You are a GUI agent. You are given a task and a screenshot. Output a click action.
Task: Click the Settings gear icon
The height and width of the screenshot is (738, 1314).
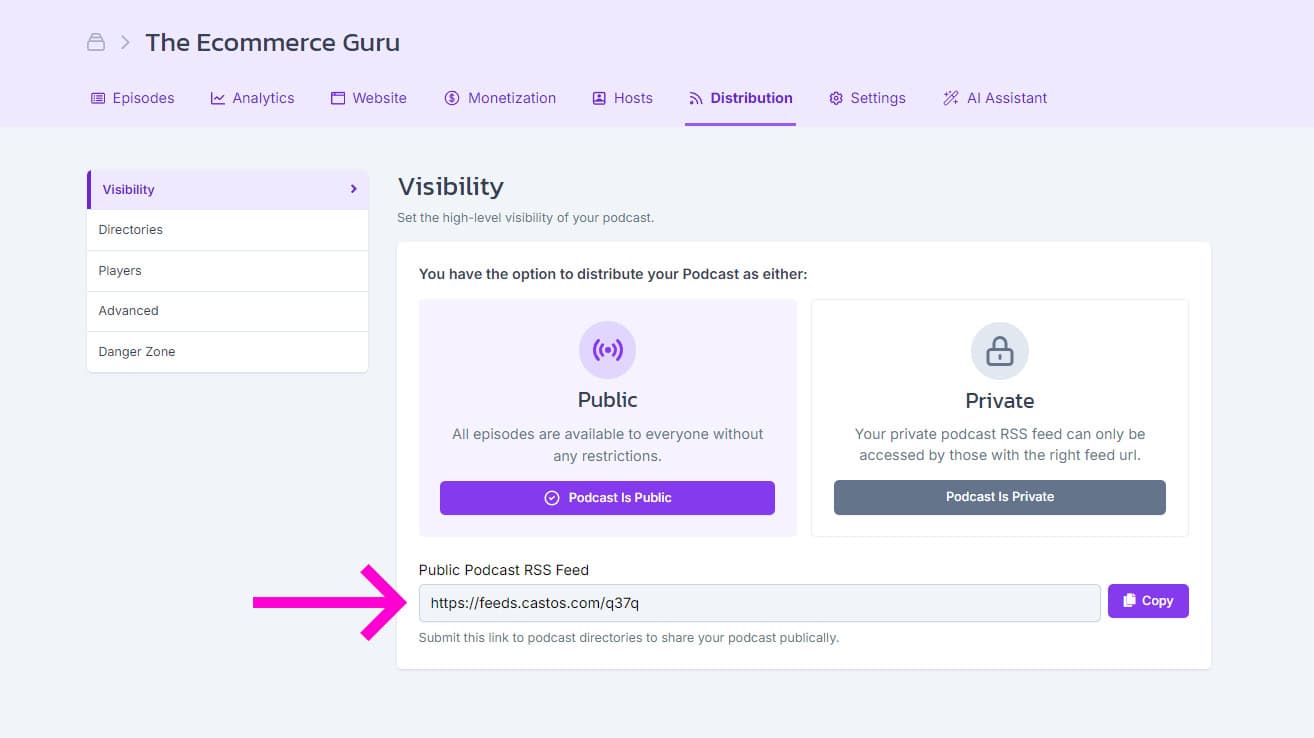(836, 98)
